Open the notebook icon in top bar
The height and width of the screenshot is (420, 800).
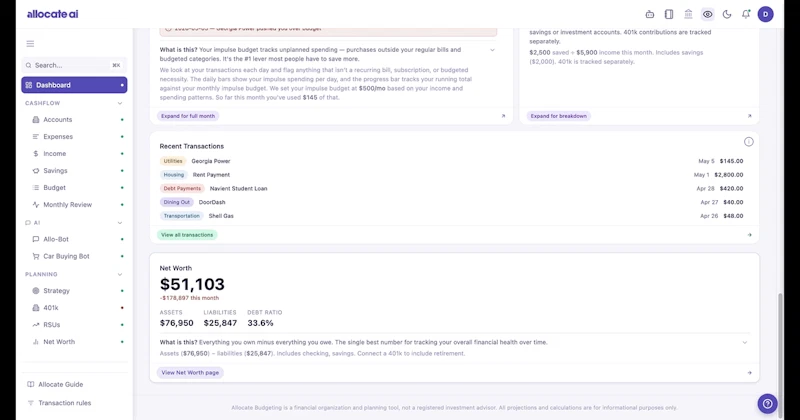pos(669,14)
